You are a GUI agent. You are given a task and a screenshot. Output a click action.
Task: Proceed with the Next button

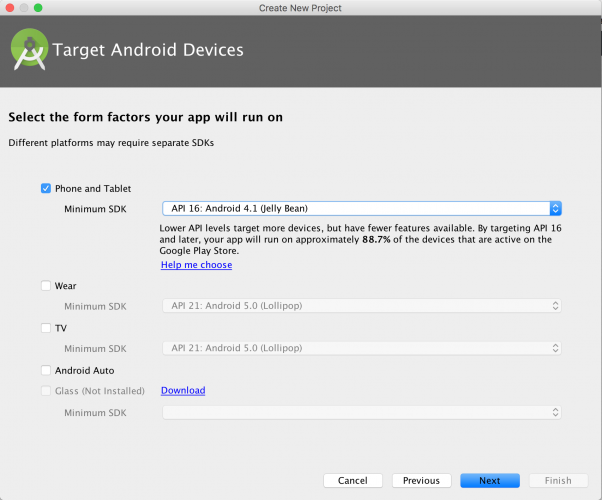[490, 480]
